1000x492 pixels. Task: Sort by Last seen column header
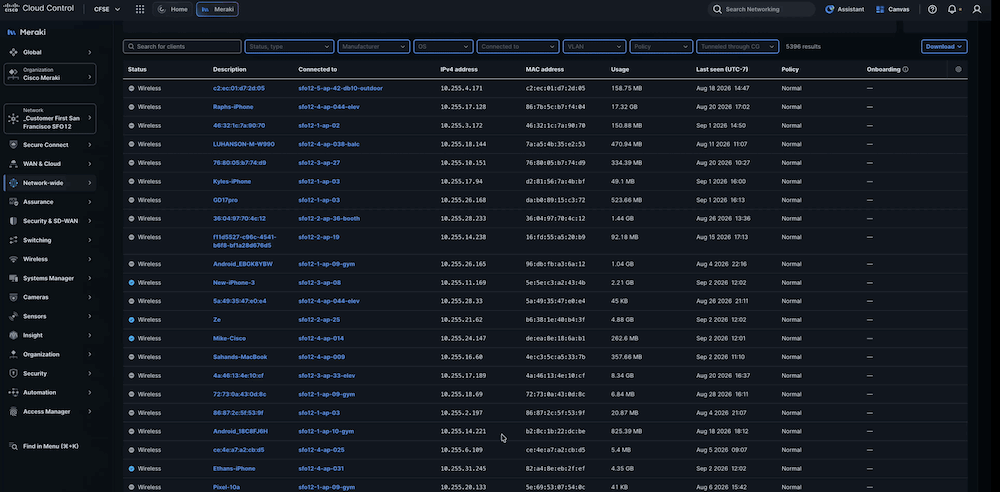(723, 70)
